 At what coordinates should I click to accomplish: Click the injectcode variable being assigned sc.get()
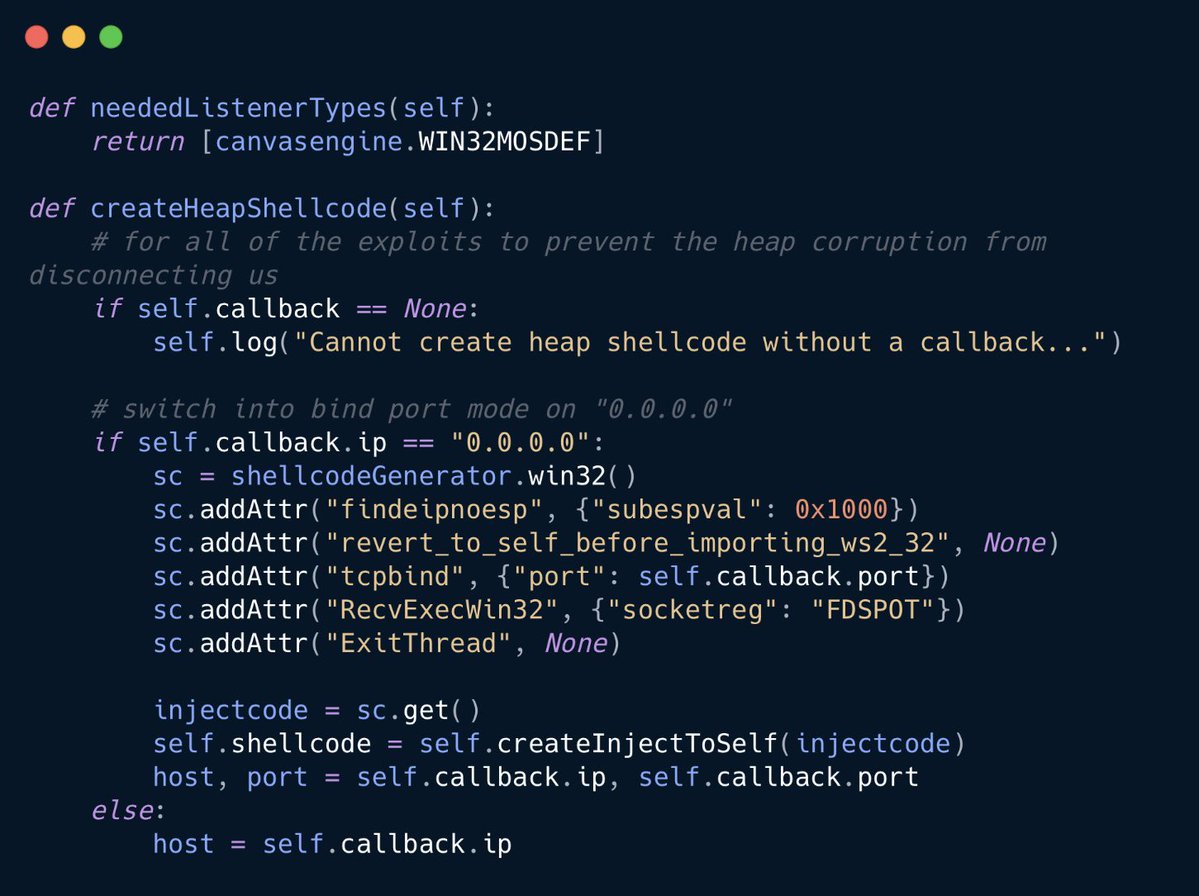[230, 710]
